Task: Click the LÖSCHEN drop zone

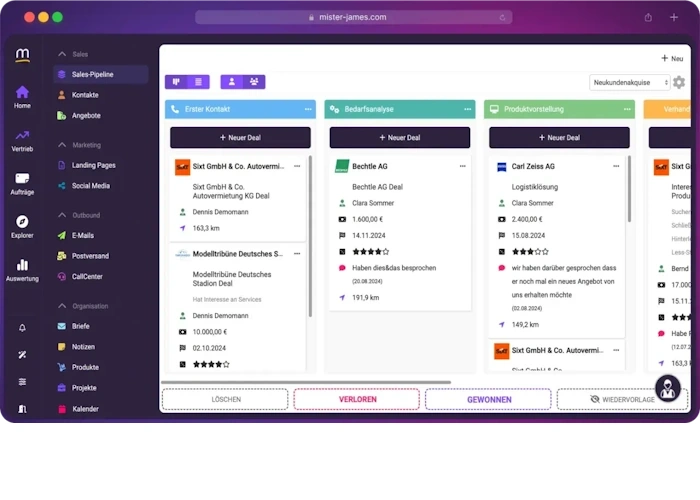Action: [x=225, y=400]
